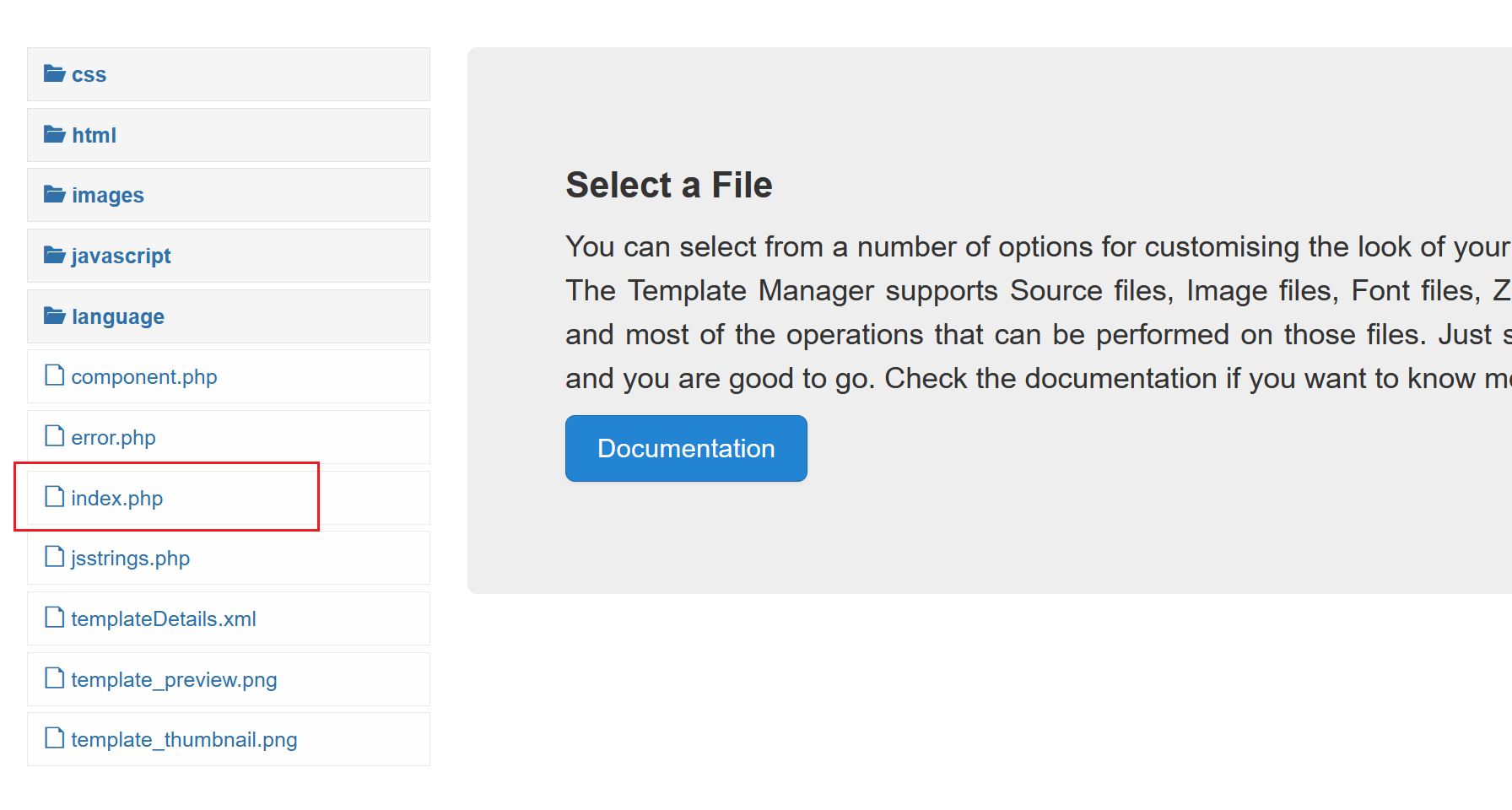Open the error.php file link
Viewport: 1512px width, 810px height.
[x=113, y=438]
